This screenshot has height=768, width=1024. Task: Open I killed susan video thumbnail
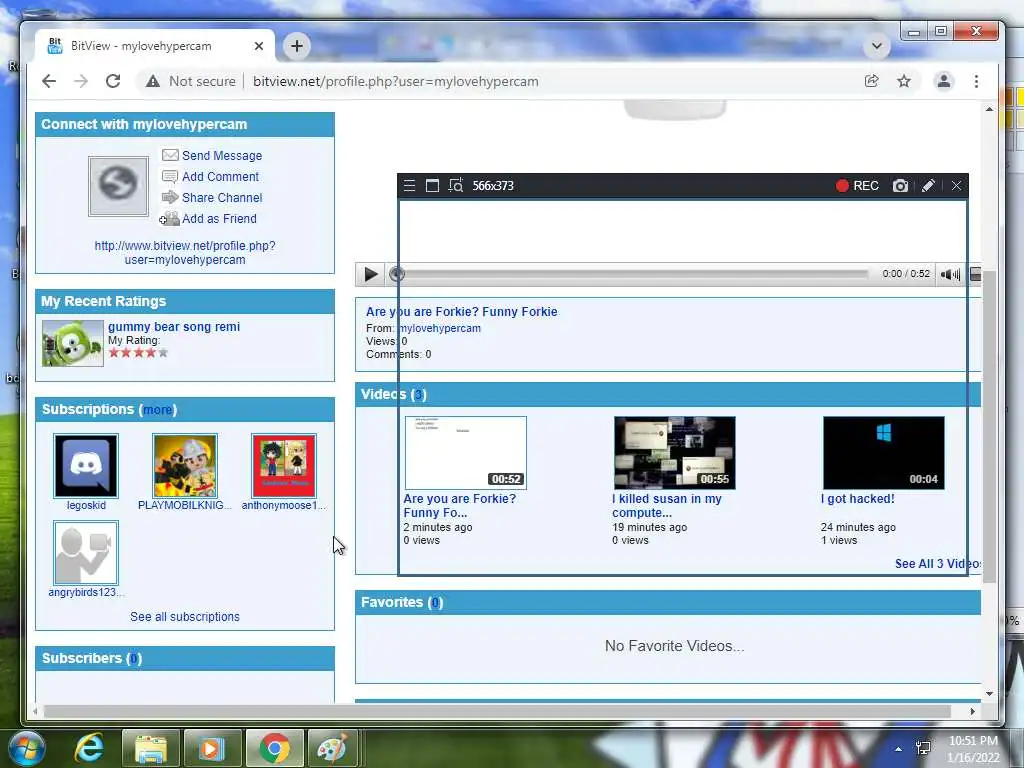pos(675,453)
